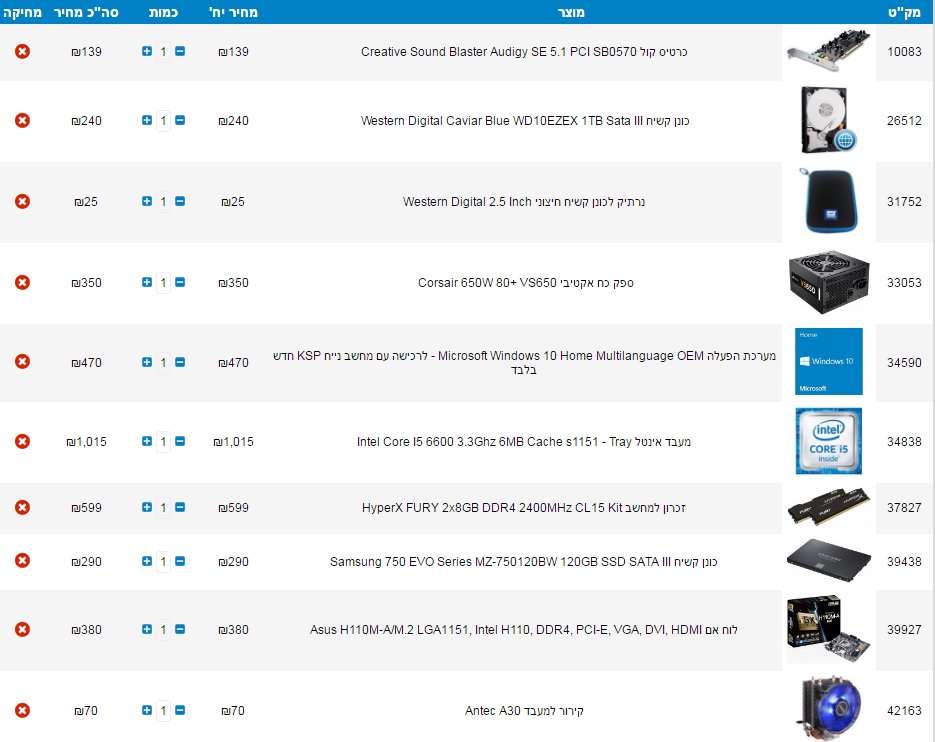Click quantity field for Creative Sound Blaster
Viewport: 935px width, 742px height.
click(163, 51)
